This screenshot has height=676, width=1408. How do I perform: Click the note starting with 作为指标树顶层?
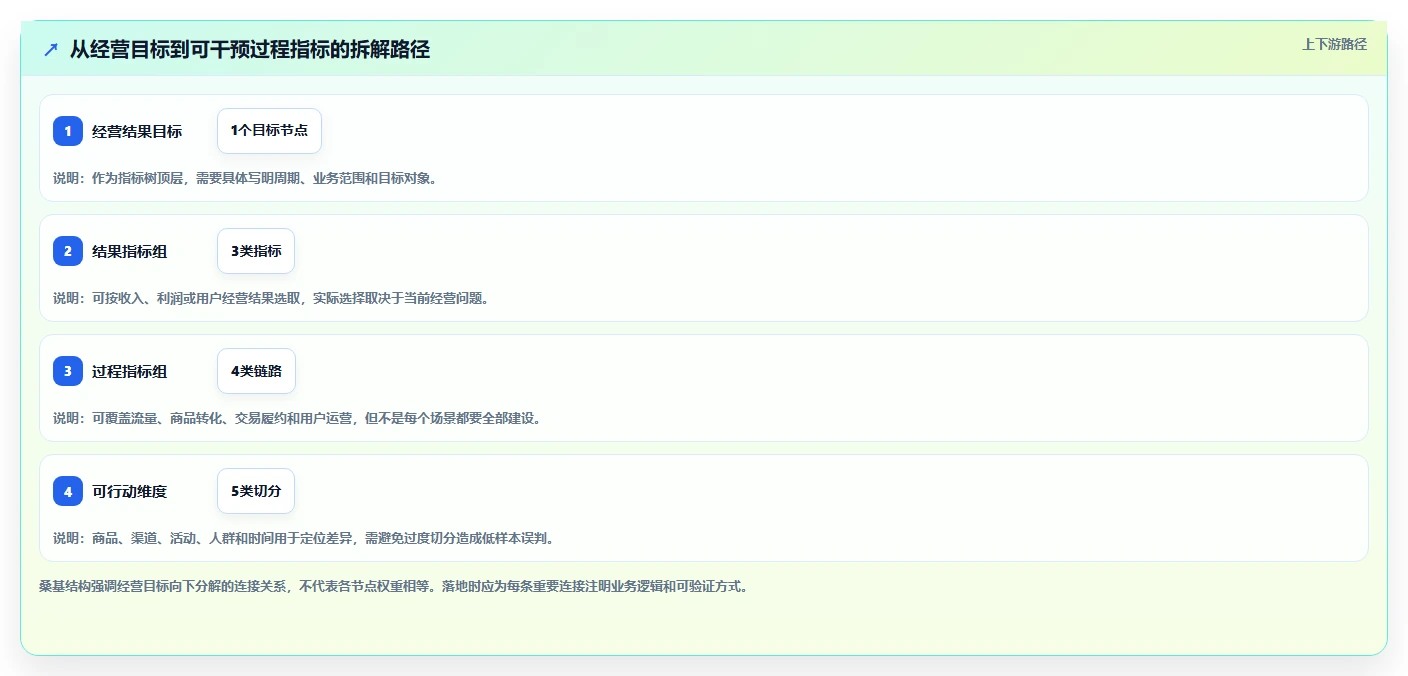click(x=245, y=178)
